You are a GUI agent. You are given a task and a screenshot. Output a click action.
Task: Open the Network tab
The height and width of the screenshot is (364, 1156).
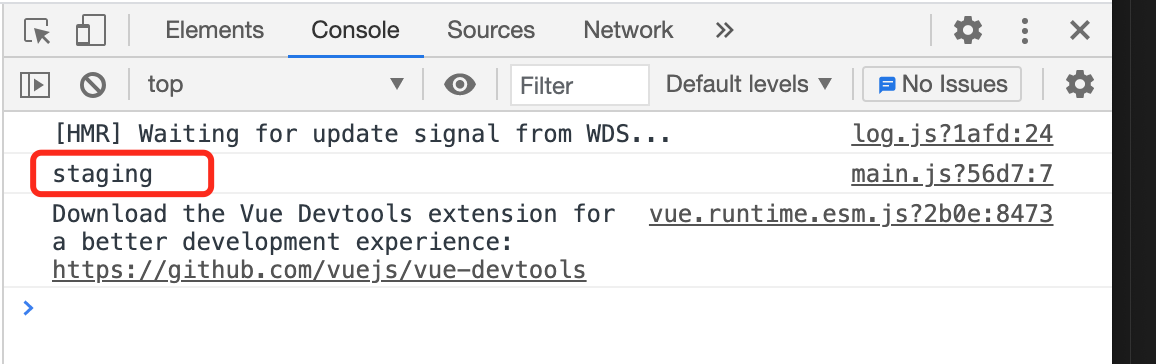(628, 30)
